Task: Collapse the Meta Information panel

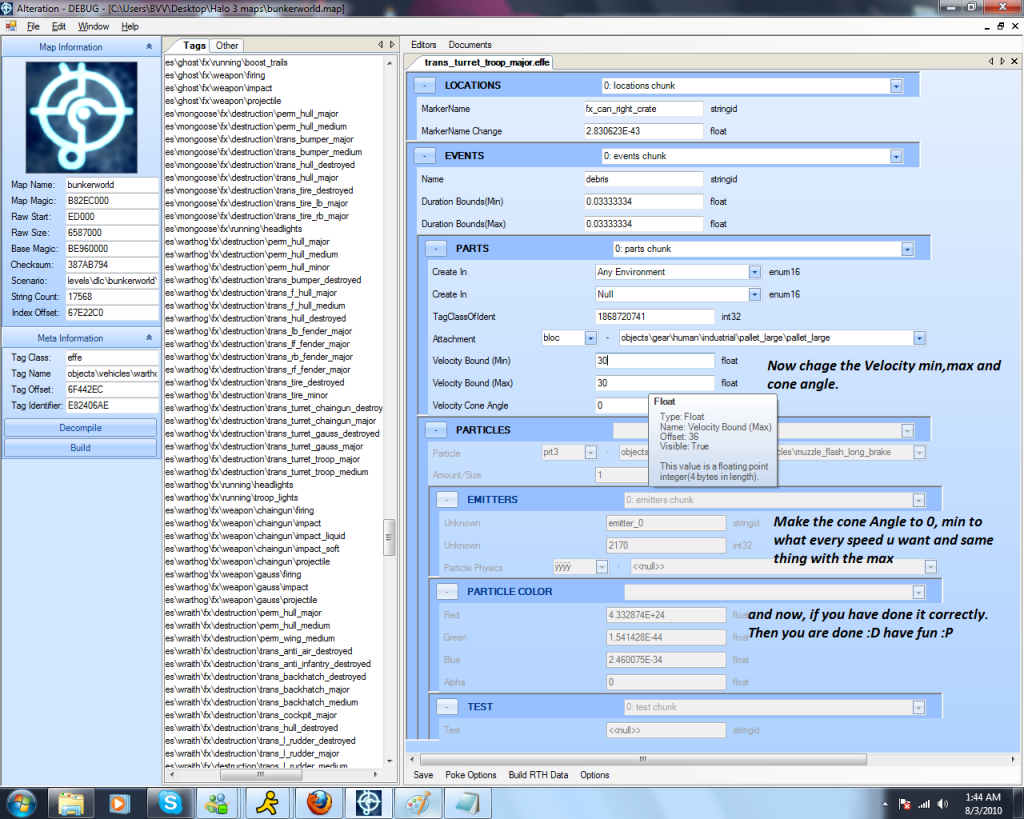Action: [149, 338]
